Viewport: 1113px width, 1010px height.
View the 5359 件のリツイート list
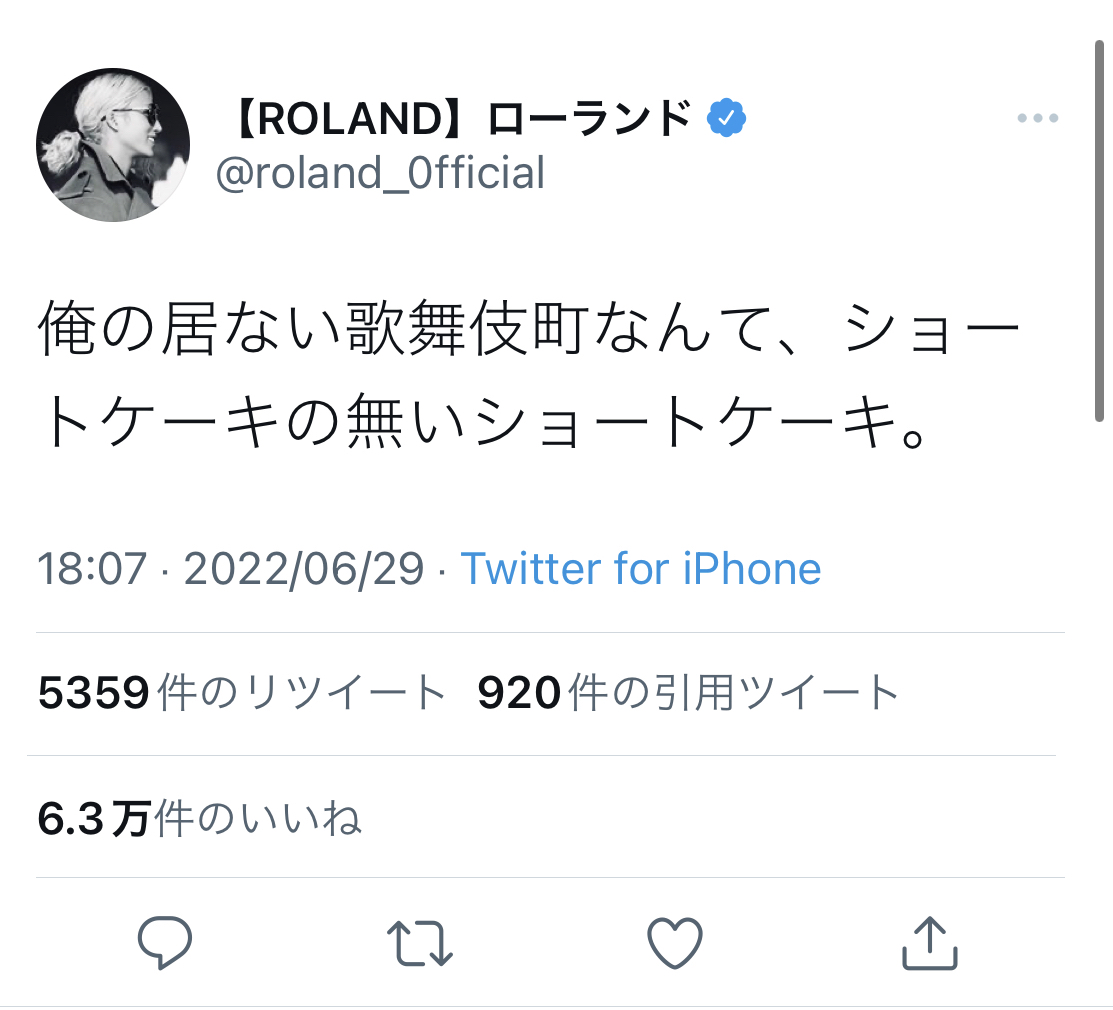(x=242, y=692)
